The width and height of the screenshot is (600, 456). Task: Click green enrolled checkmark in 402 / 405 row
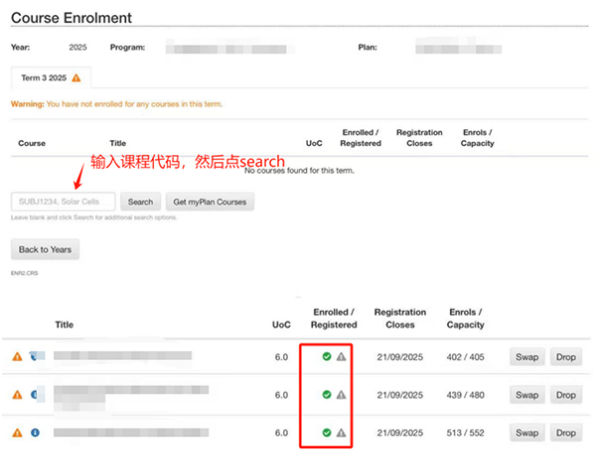[327, 357]
